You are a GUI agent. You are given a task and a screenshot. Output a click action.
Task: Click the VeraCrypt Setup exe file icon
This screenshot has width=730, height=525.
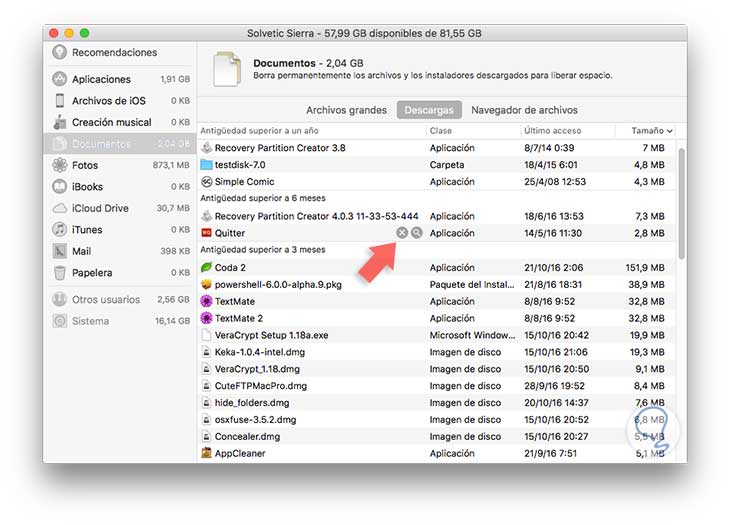pyautogui.click(x=206, y=335)
